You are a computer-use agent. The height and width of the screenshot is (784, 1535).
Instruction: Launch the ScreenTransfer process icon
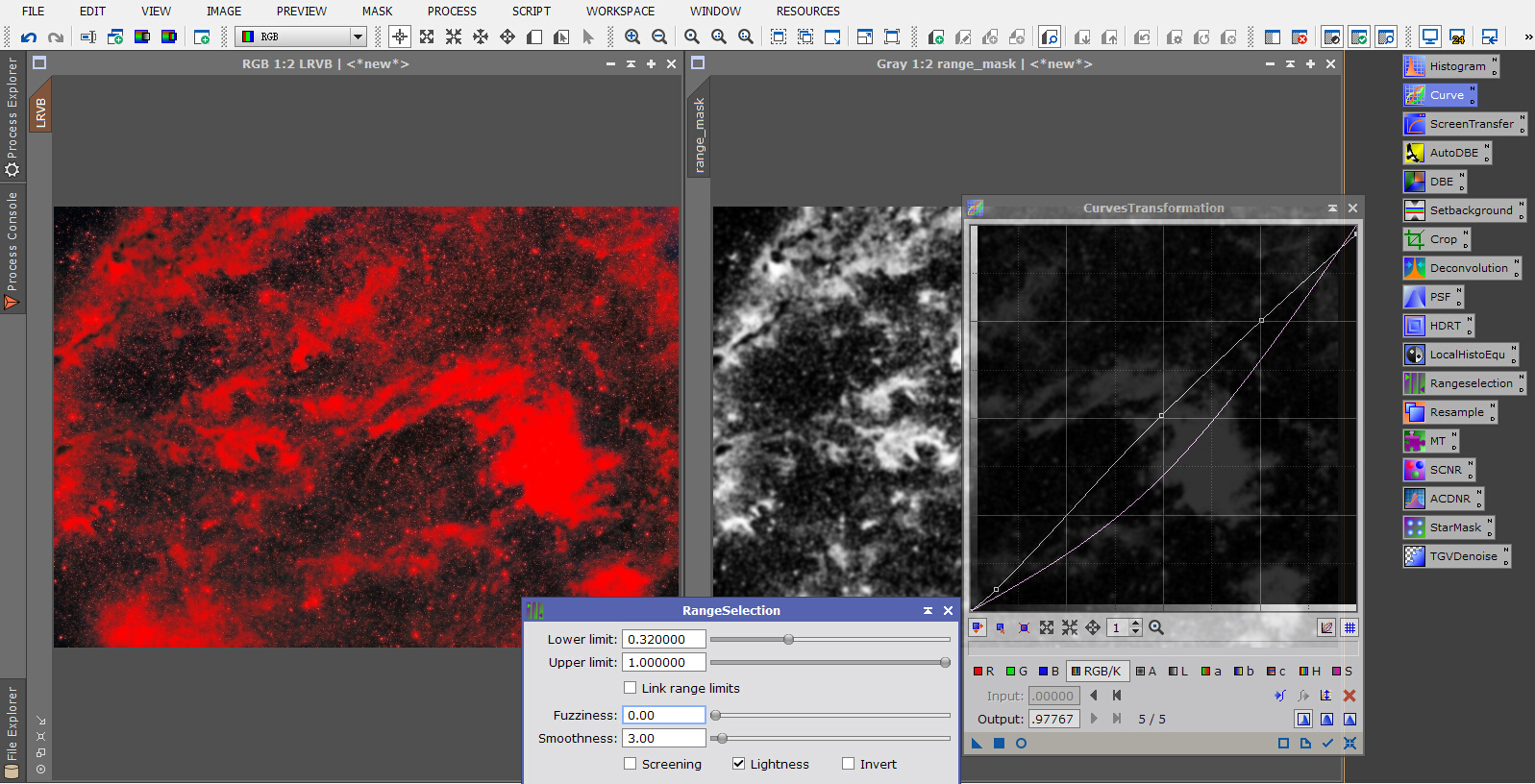(x=1465, y=124)
